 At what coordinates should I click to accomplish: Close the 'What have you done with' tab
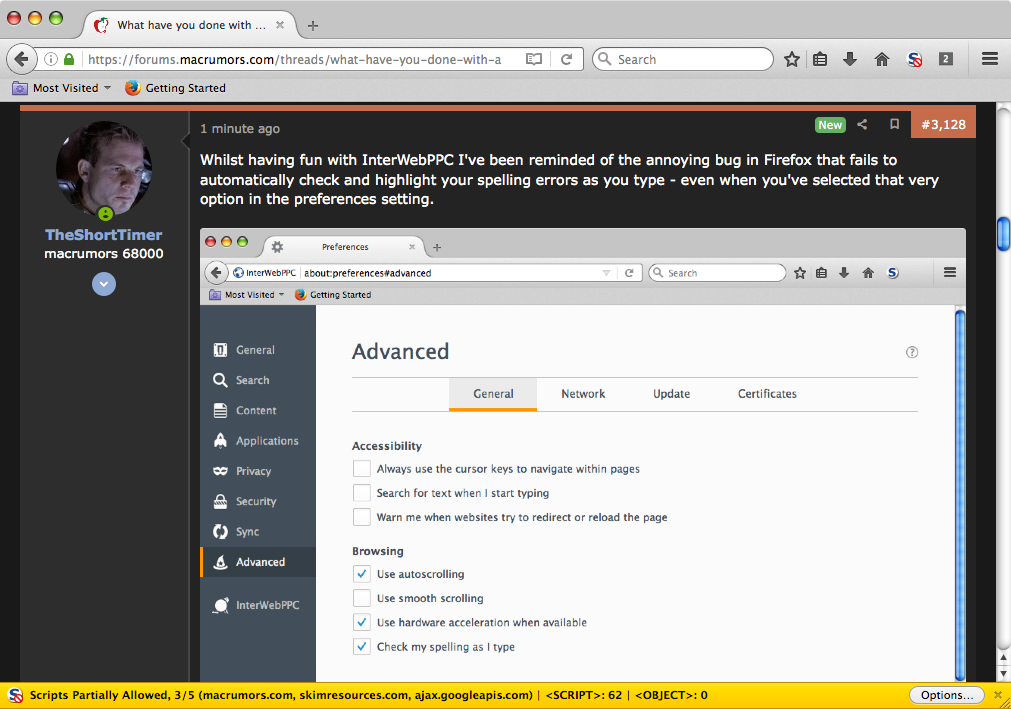(x=280, y=25)
